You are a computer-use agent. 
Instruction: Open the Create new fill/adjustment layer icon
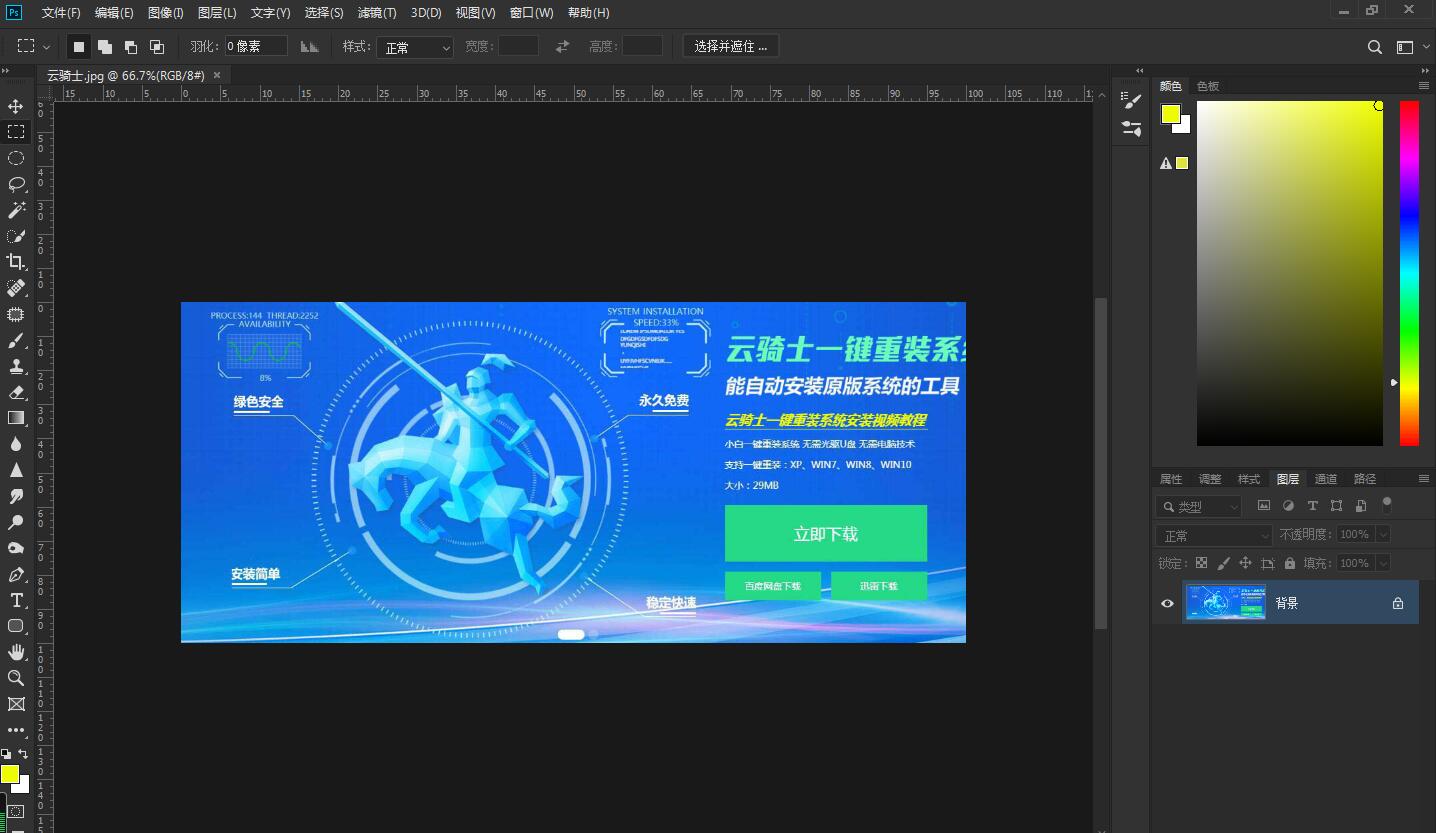click(1288, 506)
